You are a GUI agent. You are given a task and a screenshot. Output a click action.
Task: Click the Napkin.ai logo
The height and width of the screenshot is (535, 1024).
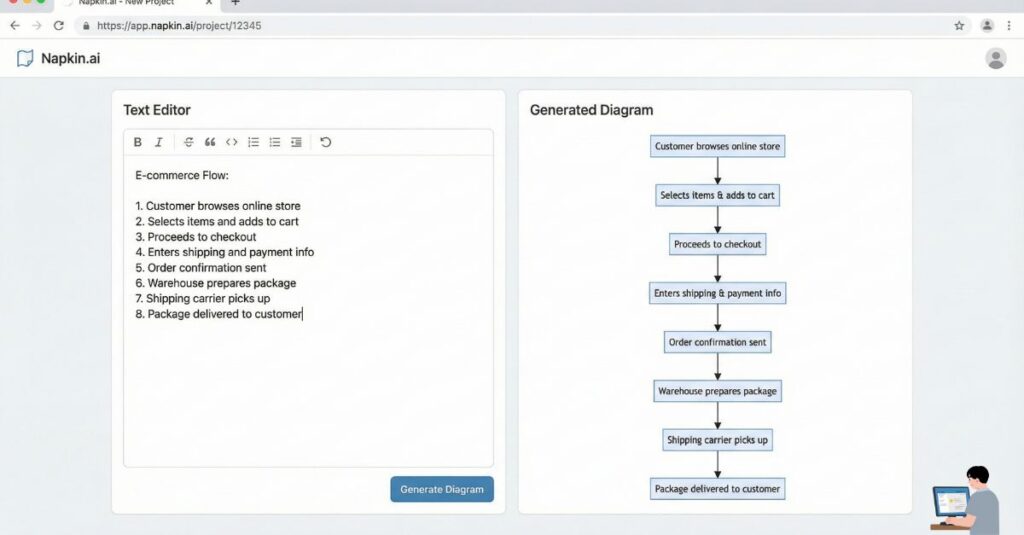click(58, 58)
